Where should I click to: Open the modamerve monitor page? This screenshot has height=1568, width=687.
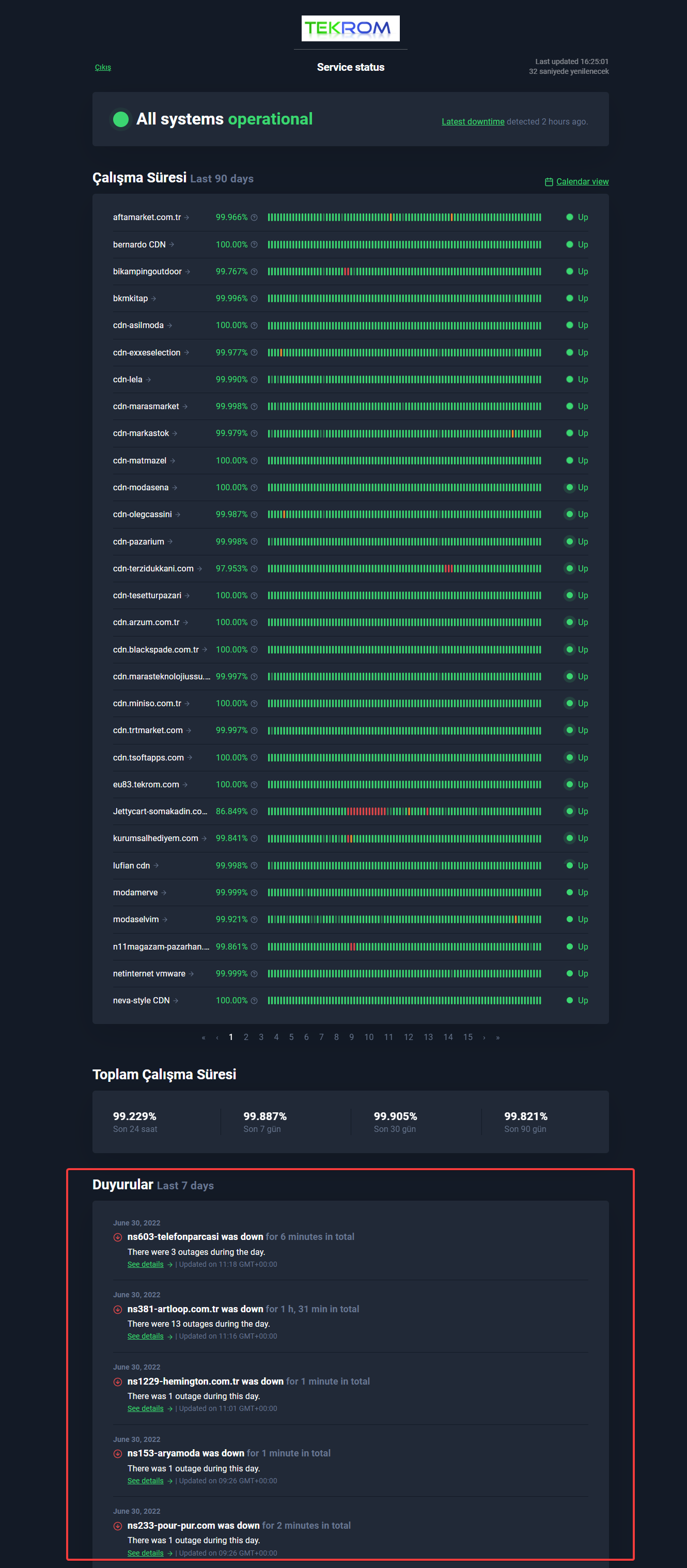[135, 892]
